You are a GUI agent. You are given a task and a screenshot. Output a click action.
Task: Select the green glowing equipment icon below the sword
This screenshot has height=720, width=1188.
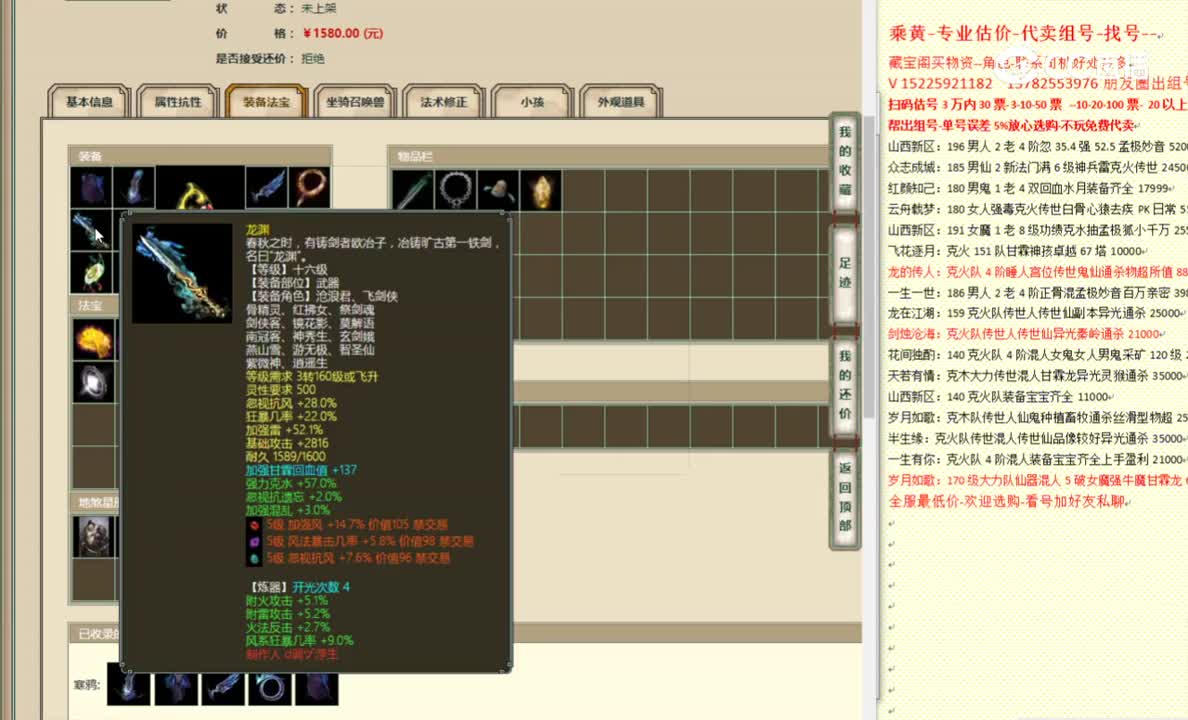click(91, 273)
